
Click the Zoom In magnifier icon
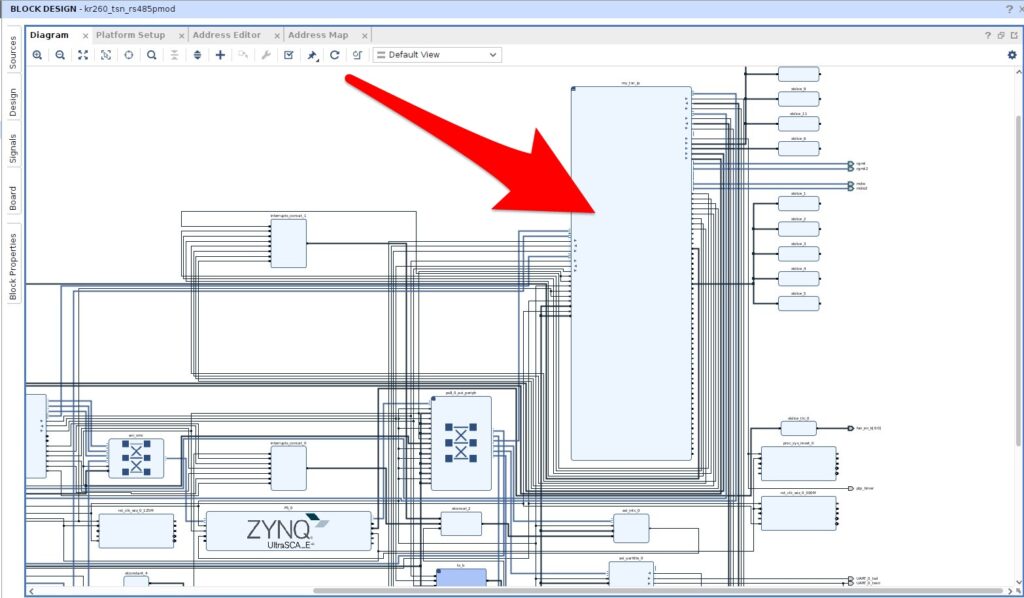point(37,55)
